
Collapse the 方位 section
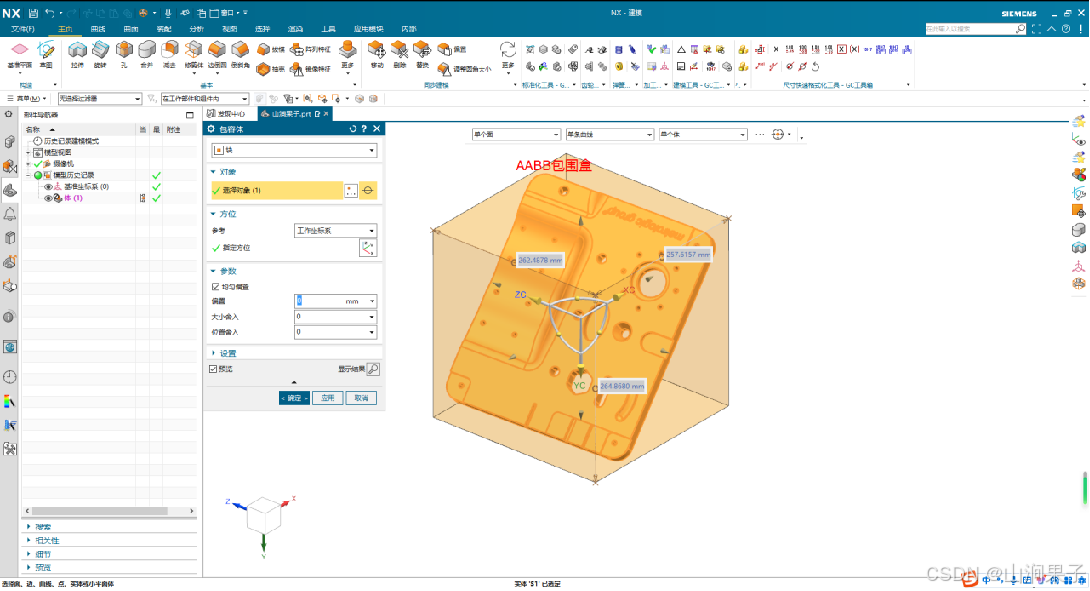click(224, 213)
